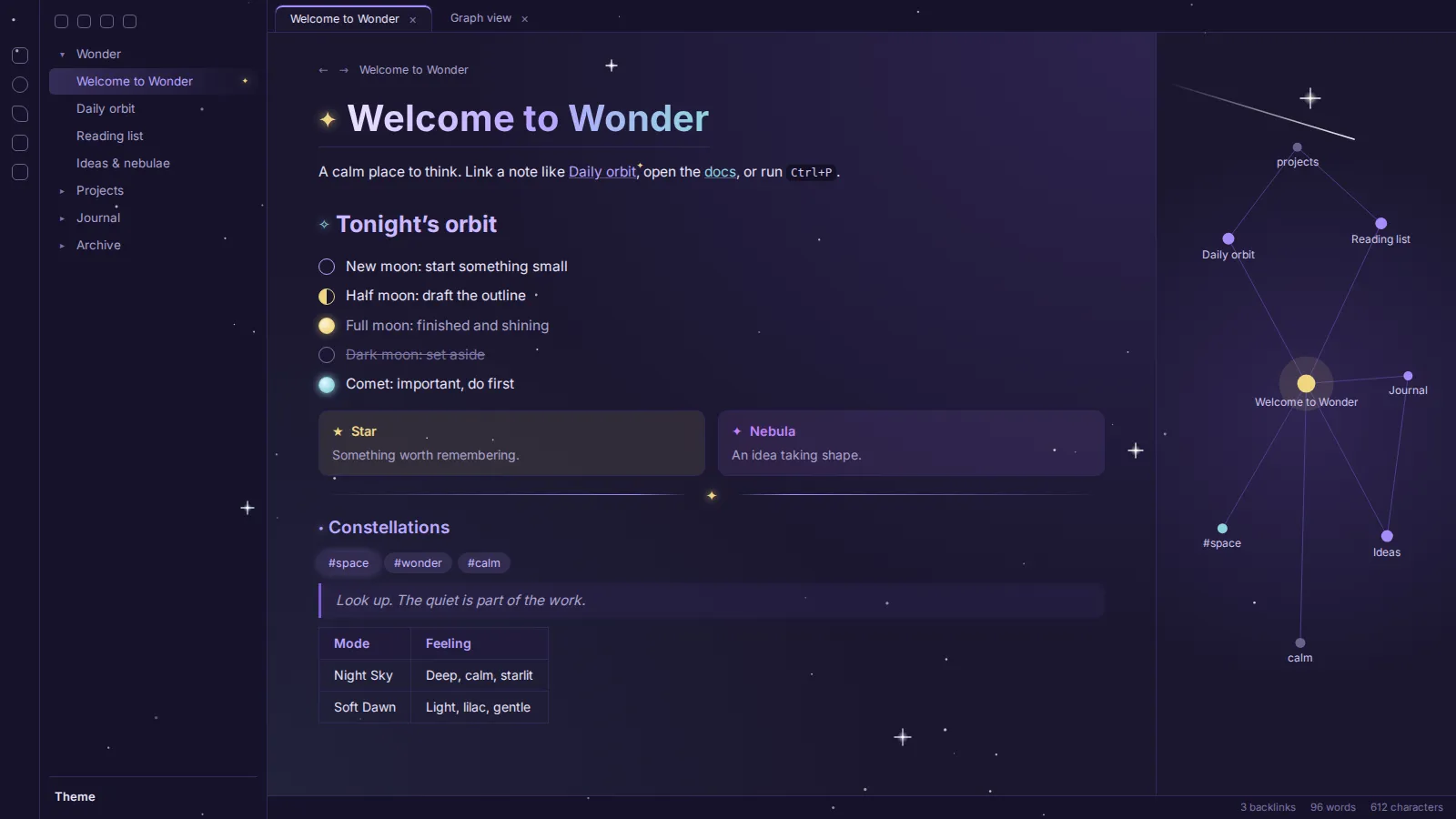Click the sparkle icon beside the page title
Screen dimensions: 1456x819
[x=328, y=119]
